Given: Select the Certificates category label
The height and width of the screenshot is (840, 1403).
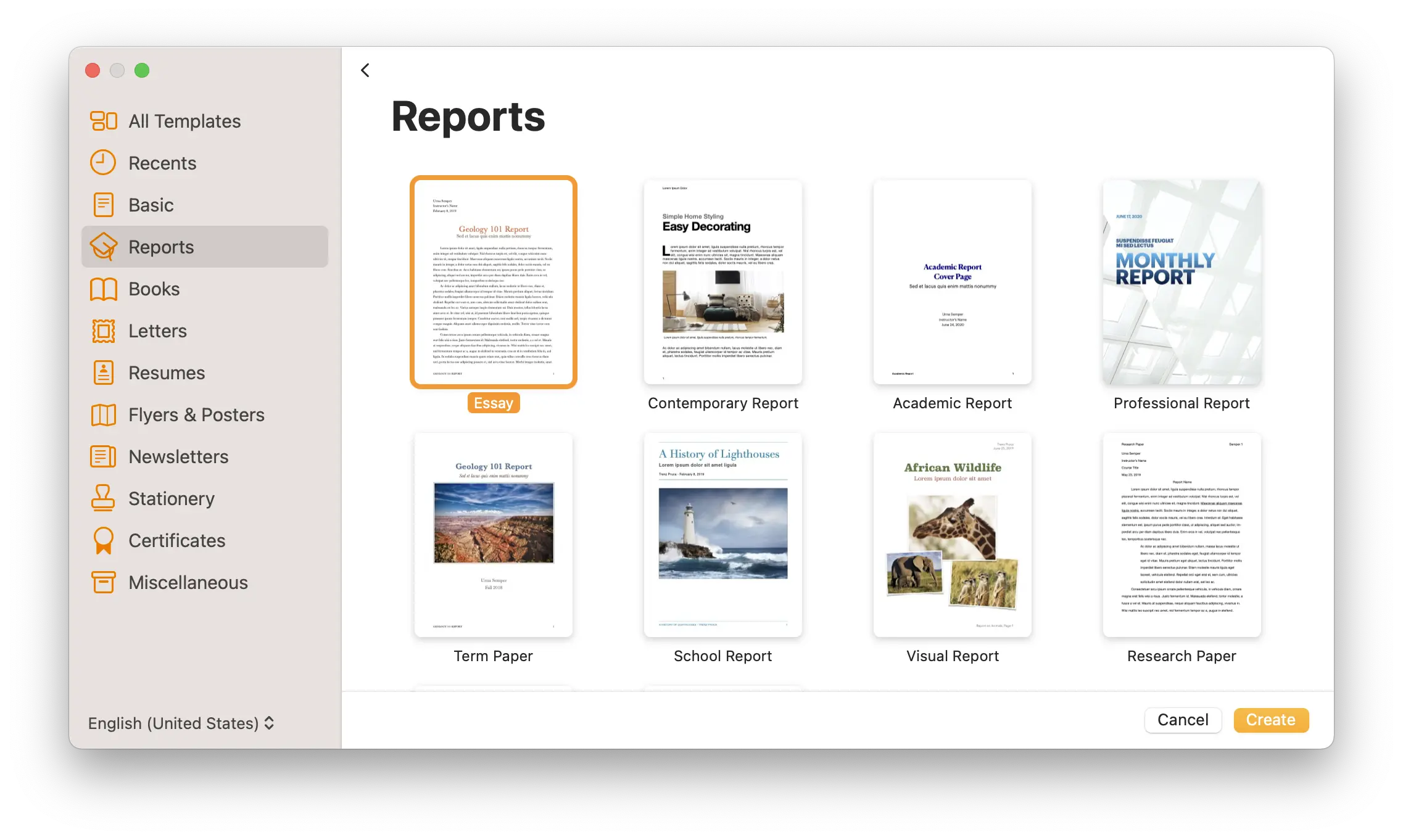Looking at the screenshot, I should pos(177,540).
